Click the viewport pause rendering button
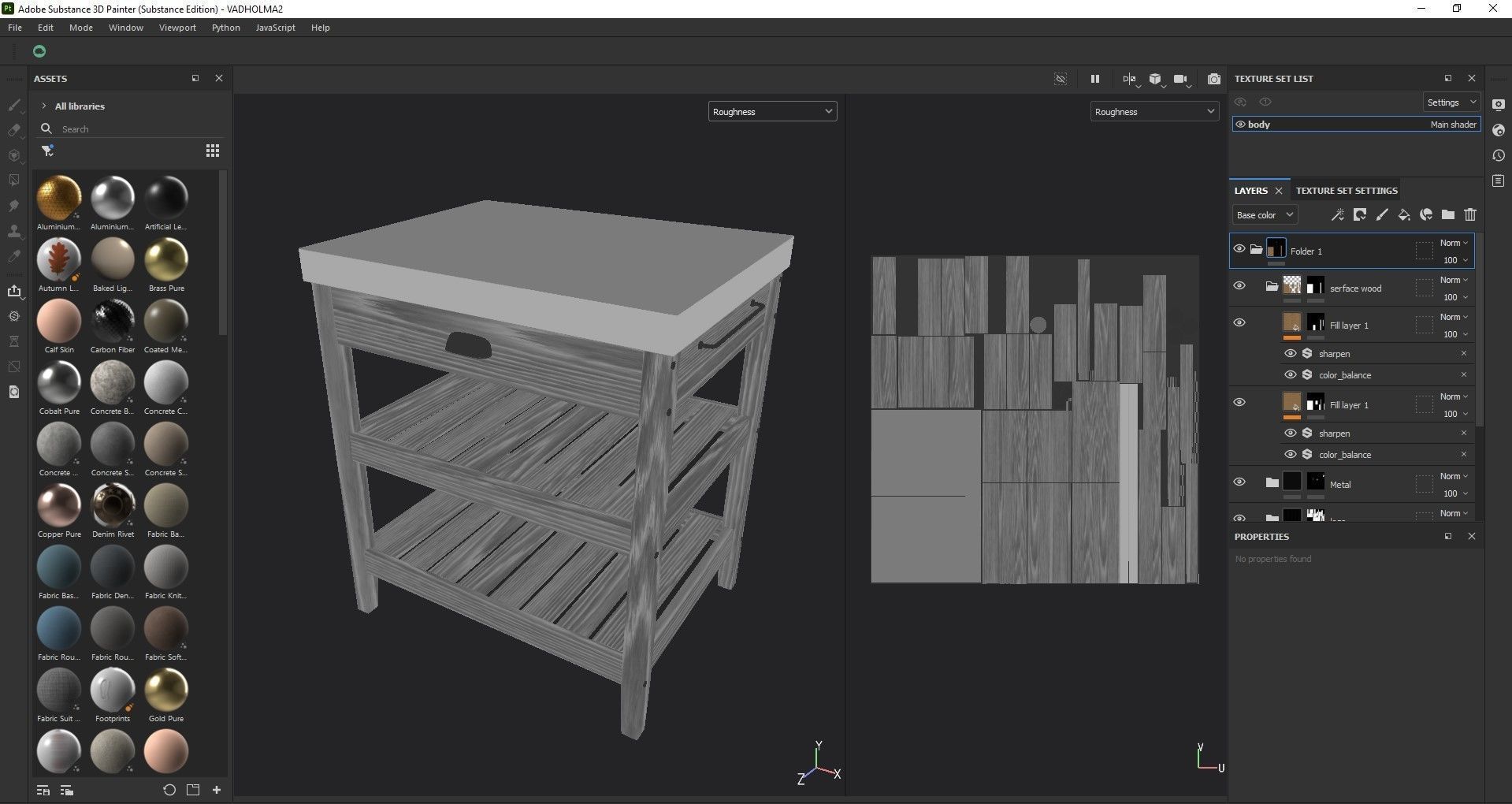 pos(1094,79)
